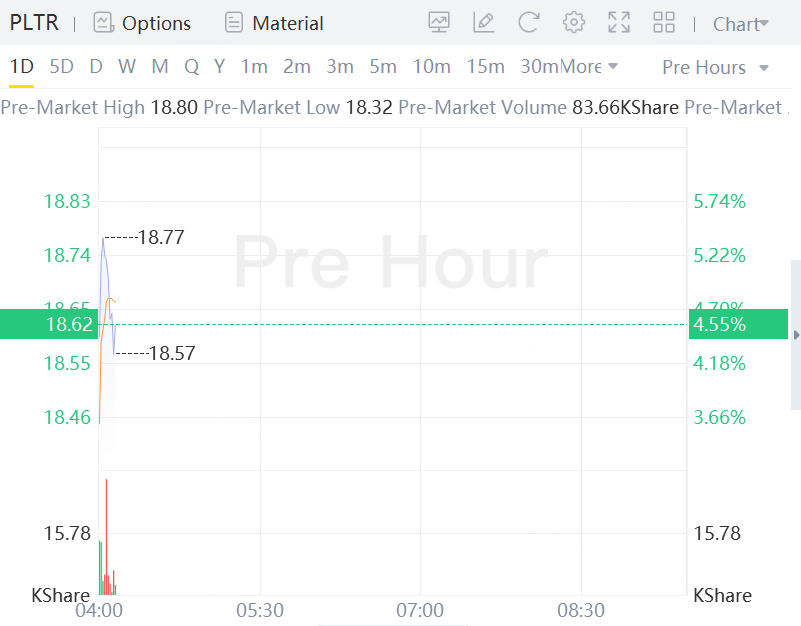Screen dimensions: 801x626
Task: Toggle fullscreen expand arrows icon
Action: click(619, 22)
